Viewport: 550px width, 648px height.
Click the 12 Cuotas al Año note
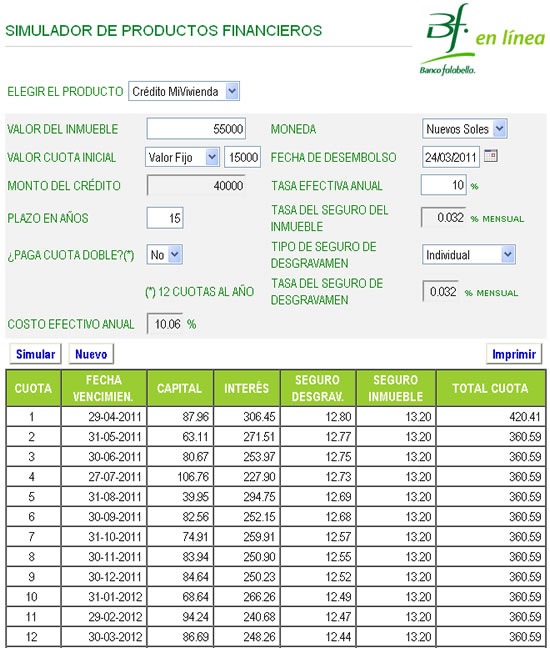[200, 292]
